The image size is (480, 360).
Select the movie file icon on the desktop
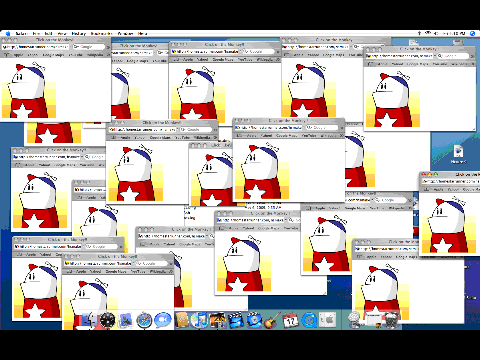[458, 152]
